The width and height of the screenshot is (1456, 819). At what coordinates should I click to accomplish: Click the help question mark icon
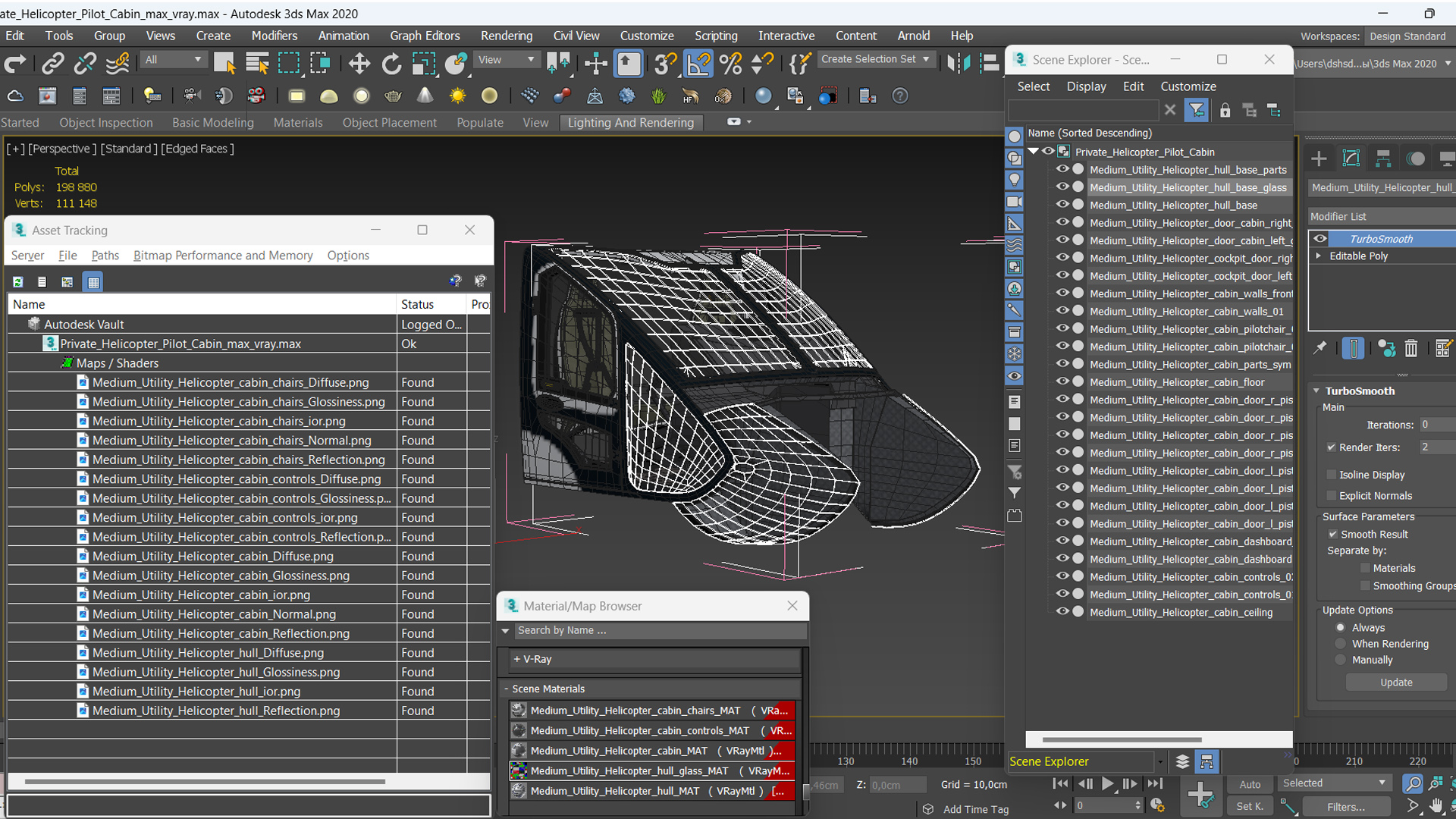click(900, 96)
